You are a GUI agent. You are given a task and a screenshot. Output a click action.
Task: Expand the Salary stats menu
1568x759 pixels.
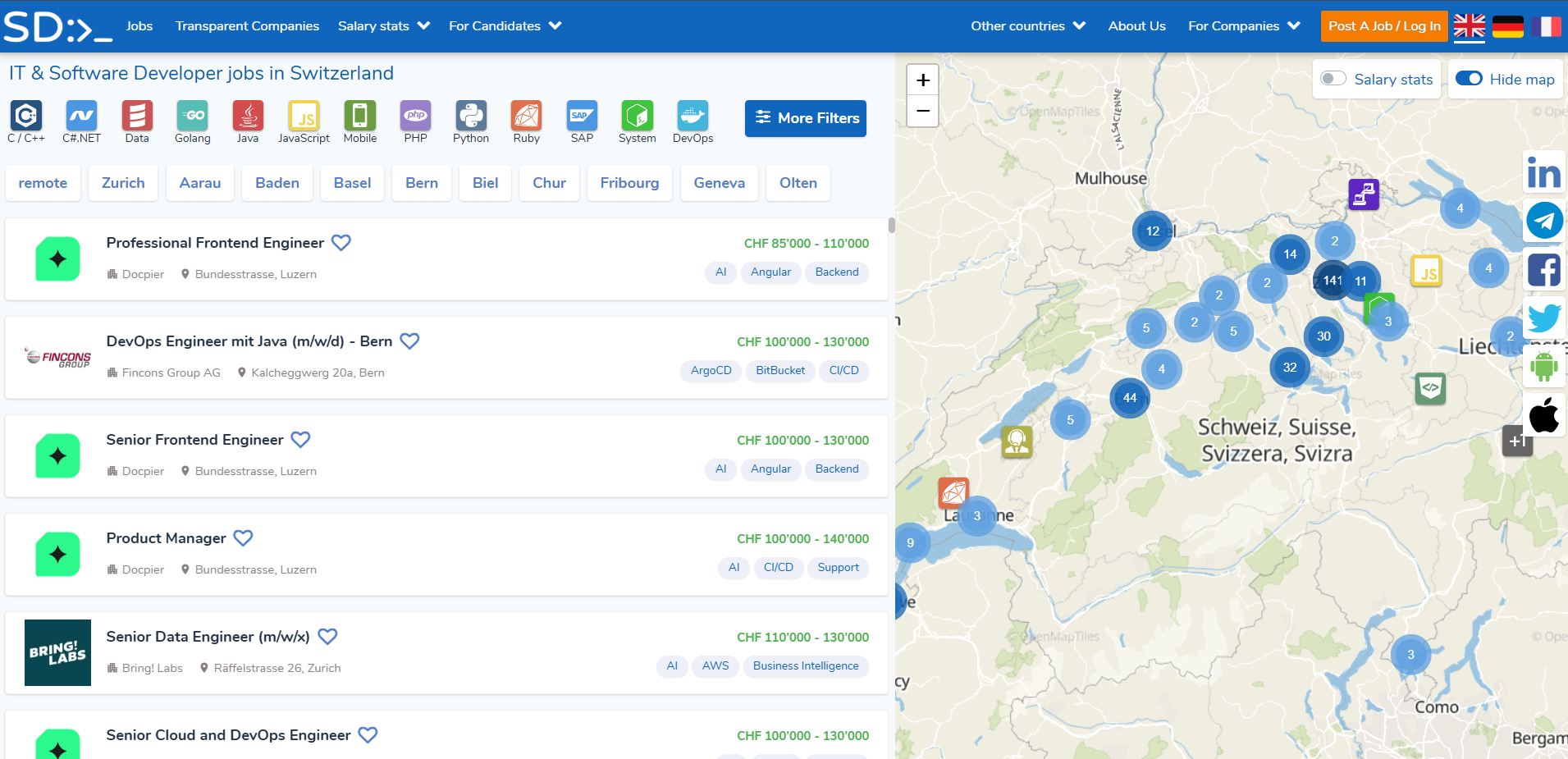[384, 26]
